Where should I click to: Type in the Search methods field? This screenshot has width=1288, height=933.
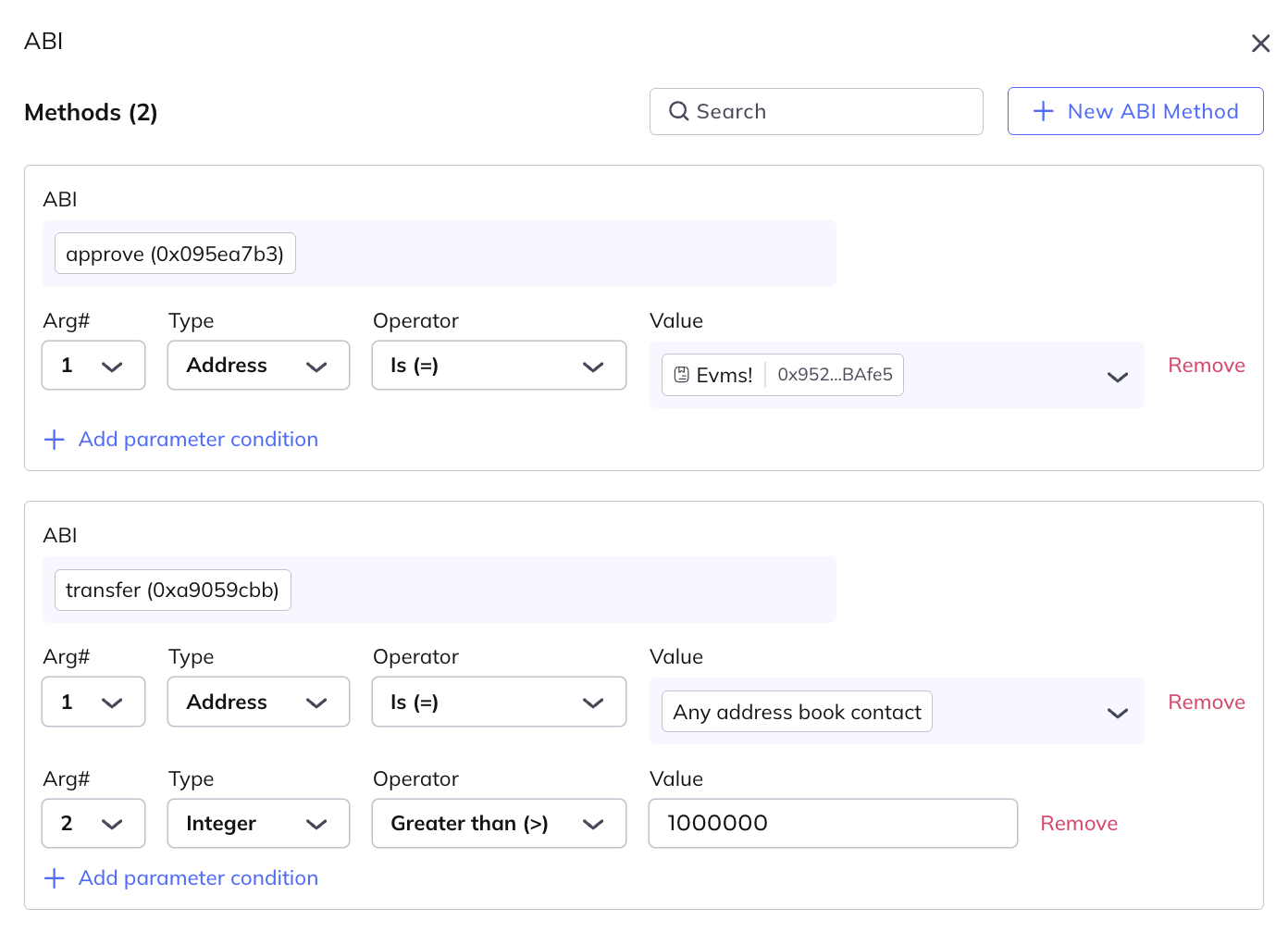833,111
